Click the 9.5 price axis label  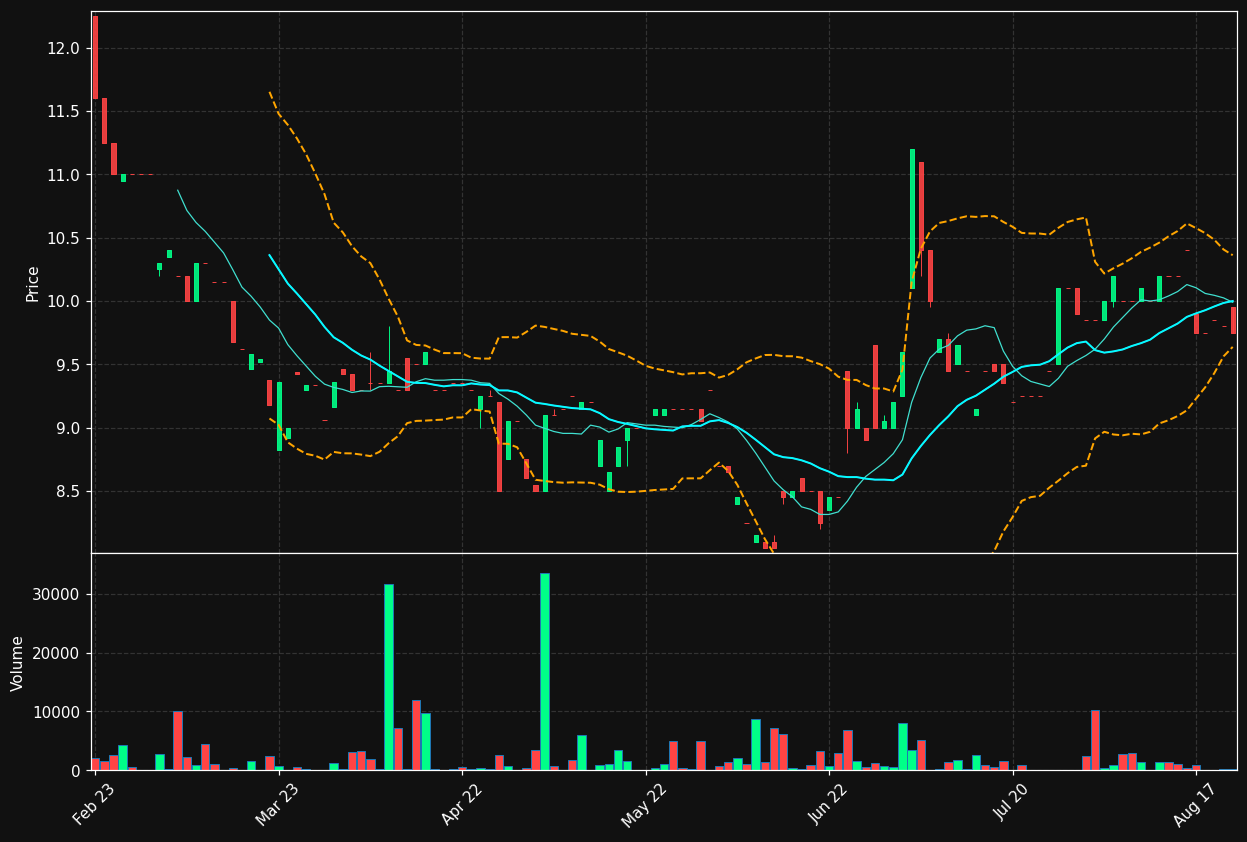click(x=66, y=365)
